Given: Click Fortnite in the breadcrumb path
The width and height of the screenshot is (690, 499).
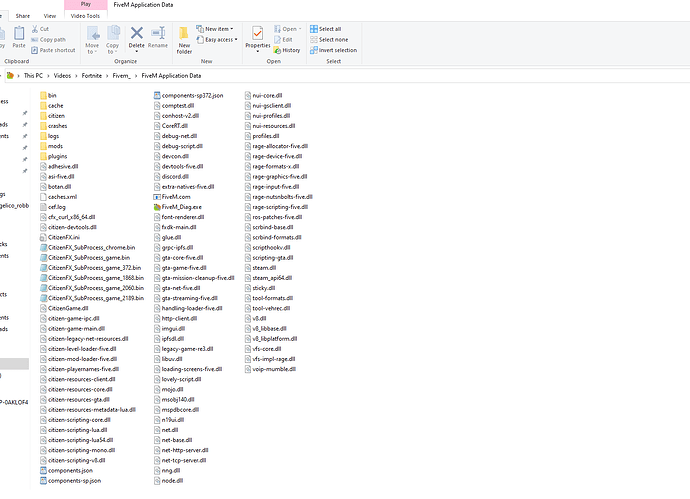Looking at the screenshot, I should pyautogui.click(x=92, y=76).
